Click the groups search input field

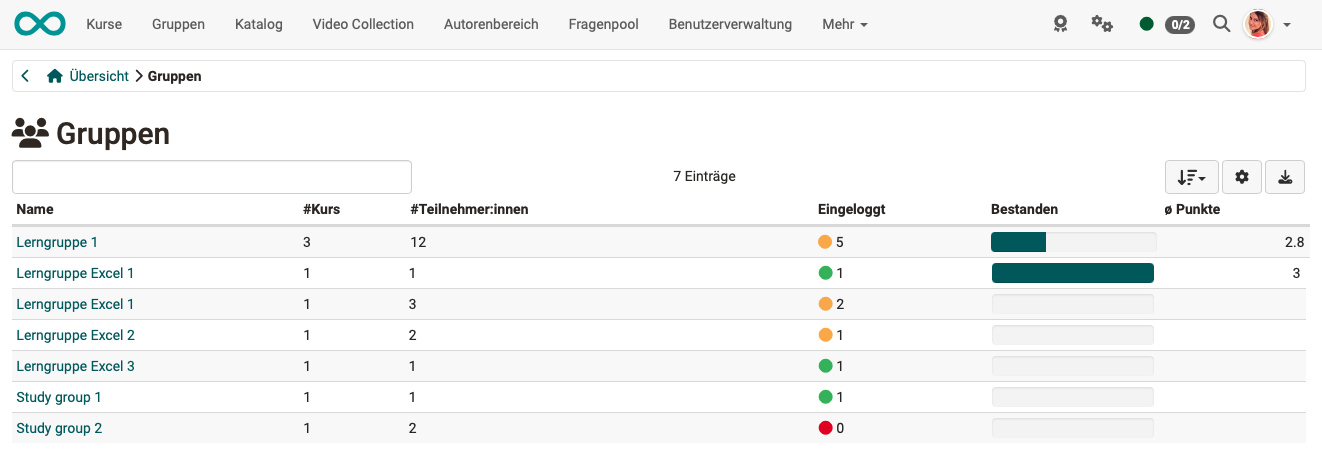[x=212, y=177]
